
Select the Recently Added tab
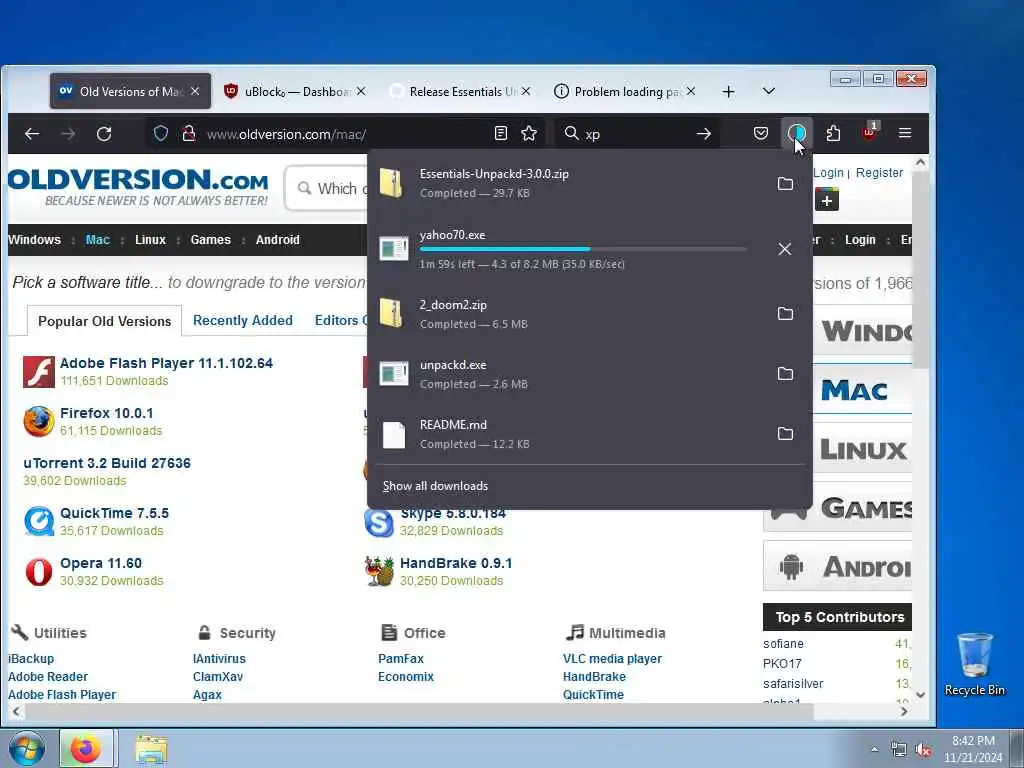tap(243, 321)
